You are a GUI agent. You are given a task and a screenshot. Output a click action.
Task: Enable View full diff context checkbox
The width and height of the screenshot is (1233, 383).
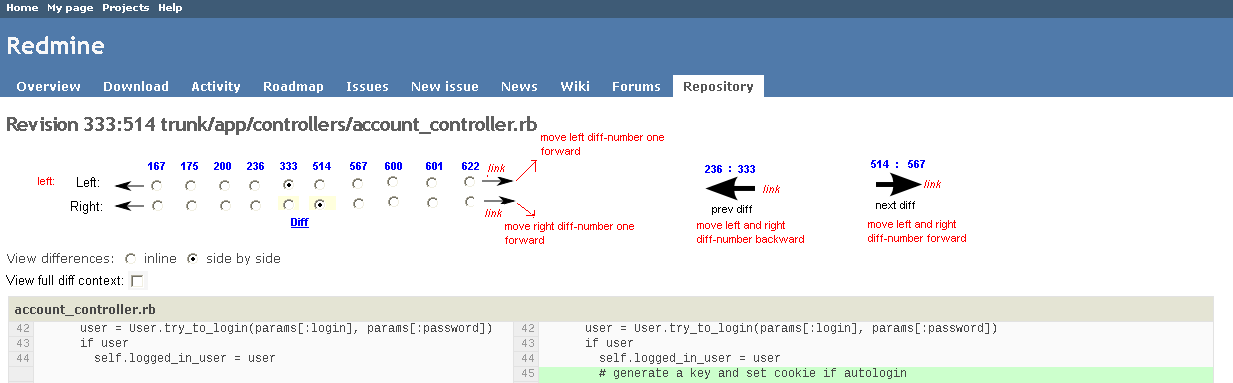click(x=138, y=281)
